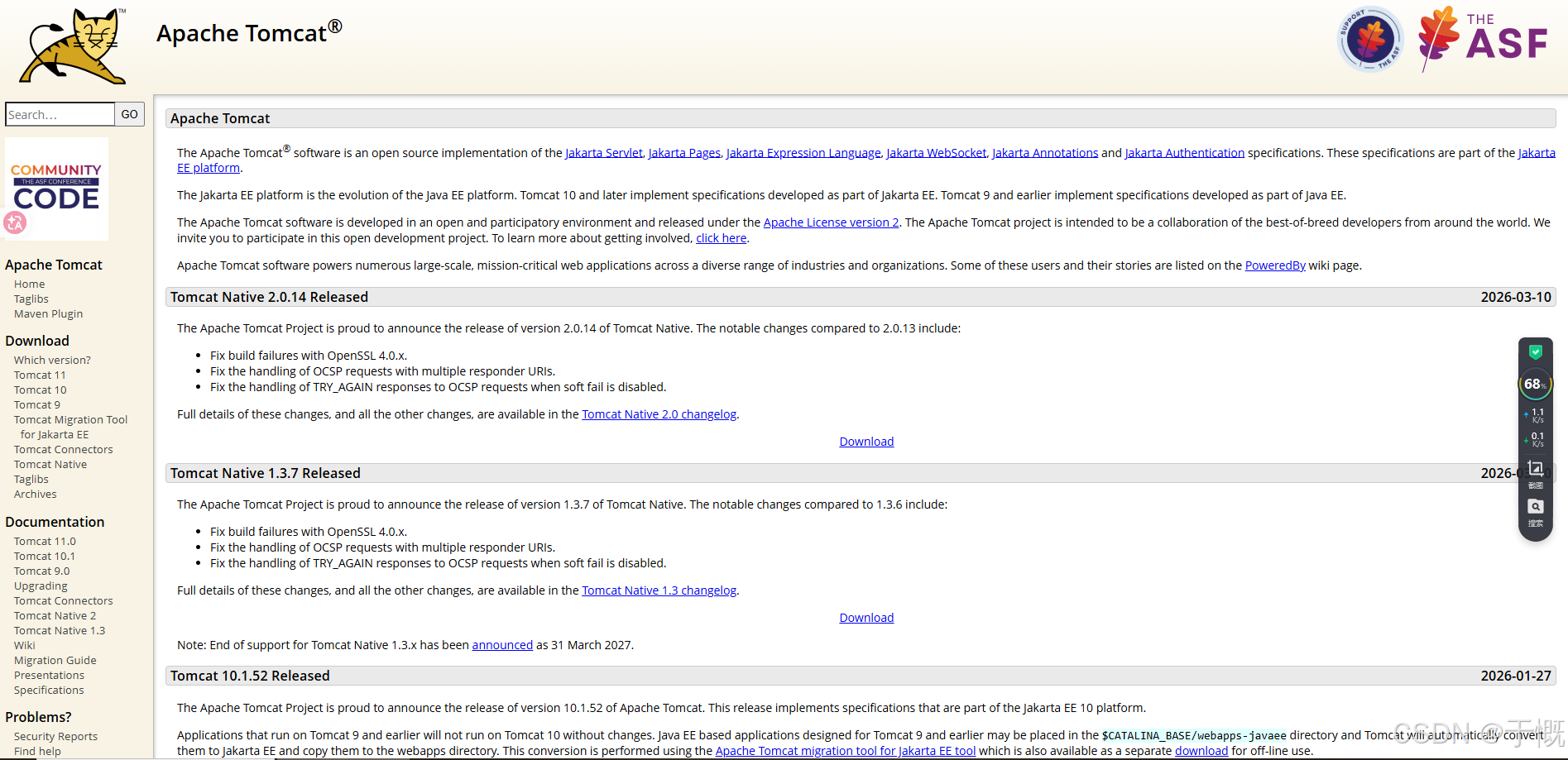Open Tomcat 10 download link
1568x760 pixels.
click(41, 390)
